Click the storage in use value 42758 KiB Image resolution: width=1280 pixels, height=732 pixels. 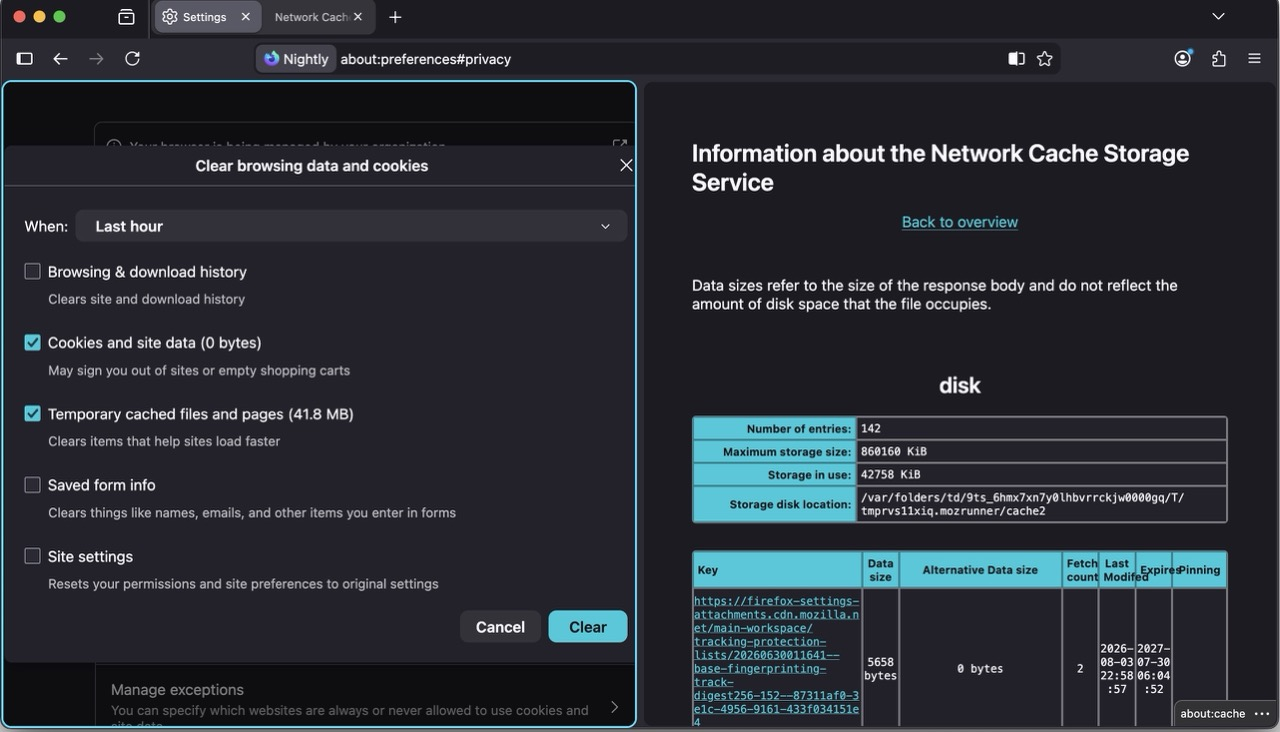tap(890, 474)
